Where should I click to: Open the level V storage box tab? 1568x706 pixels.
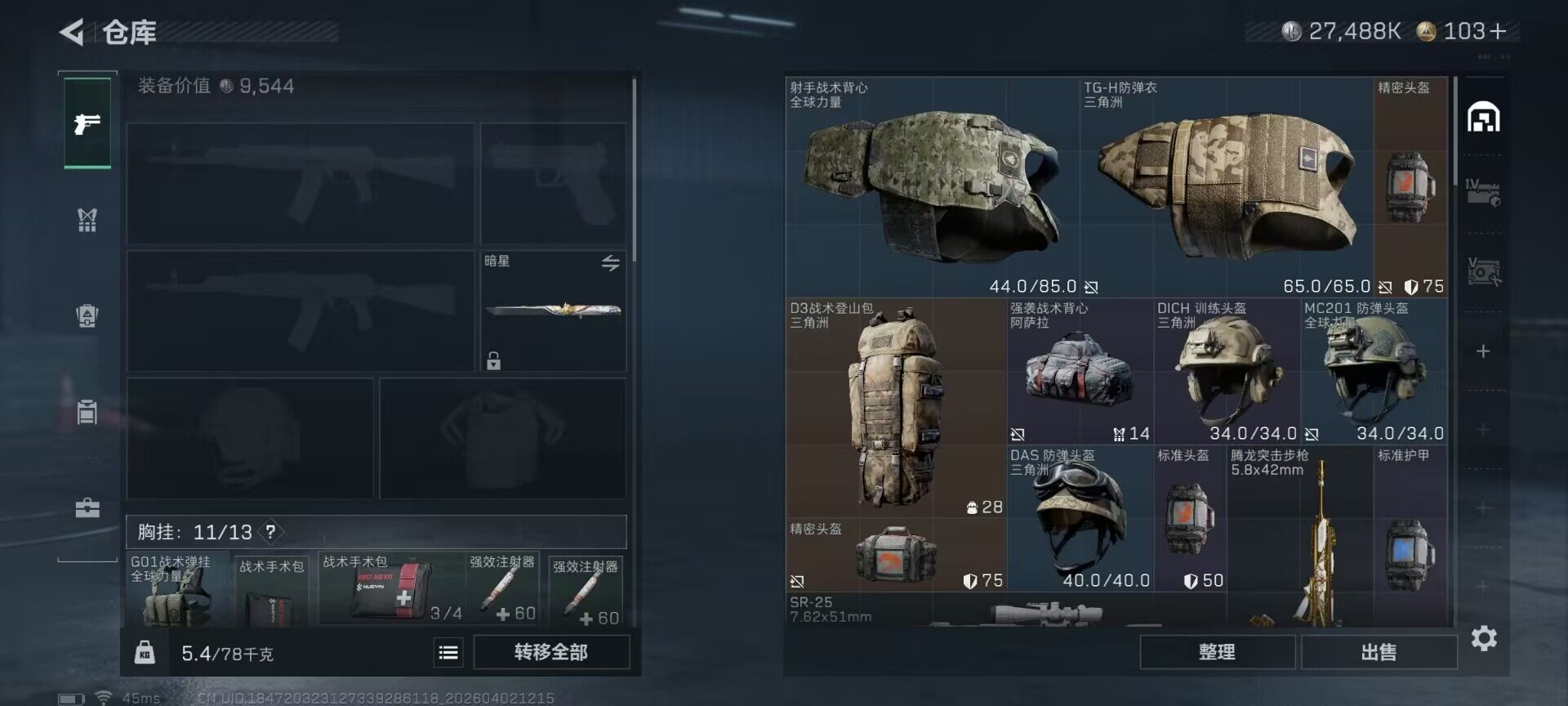1483,271
